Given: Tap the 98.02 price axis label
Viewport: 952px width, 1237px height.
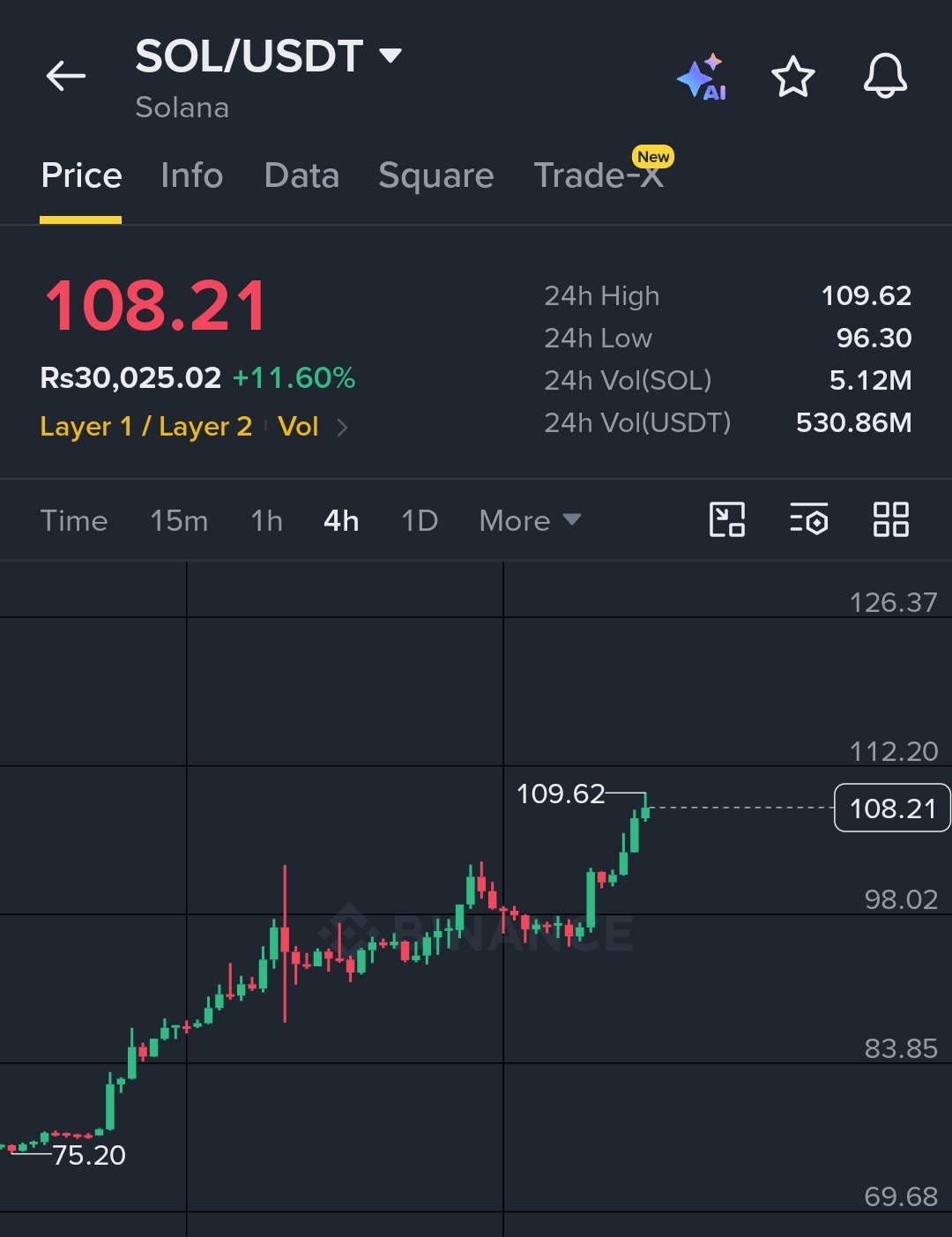Looking at the screenshot, I should click(x=901, y=899).
